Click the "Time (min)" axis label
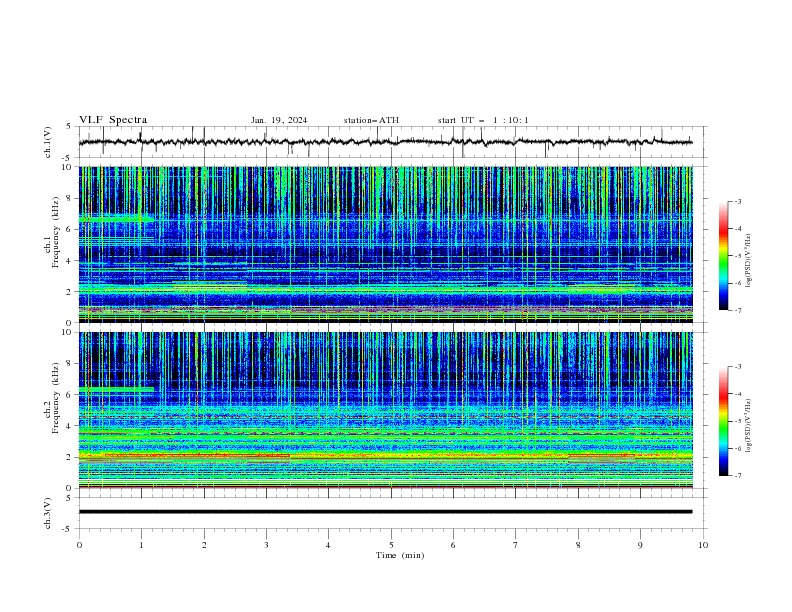Screen dimensions: 792x612 [x=400, y=555]
